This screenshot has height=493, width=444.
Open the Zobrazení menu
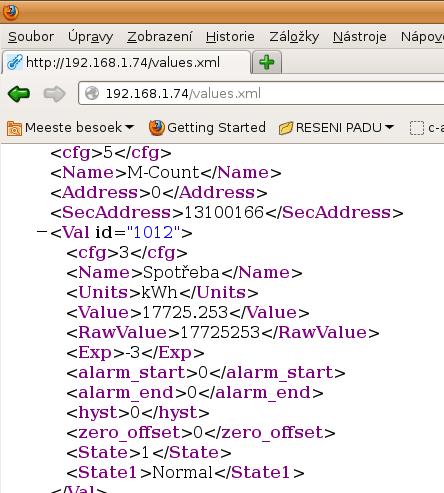(159, 37)
